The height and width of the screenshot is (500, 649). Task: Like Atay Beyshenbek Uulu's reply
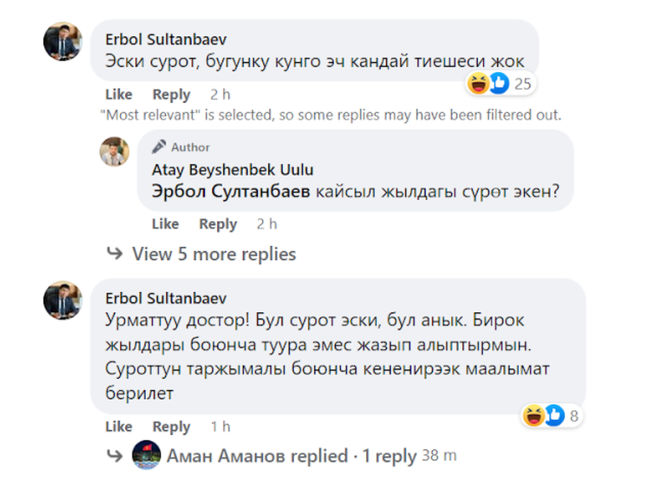pyautogui.click(x=165, y=224)
